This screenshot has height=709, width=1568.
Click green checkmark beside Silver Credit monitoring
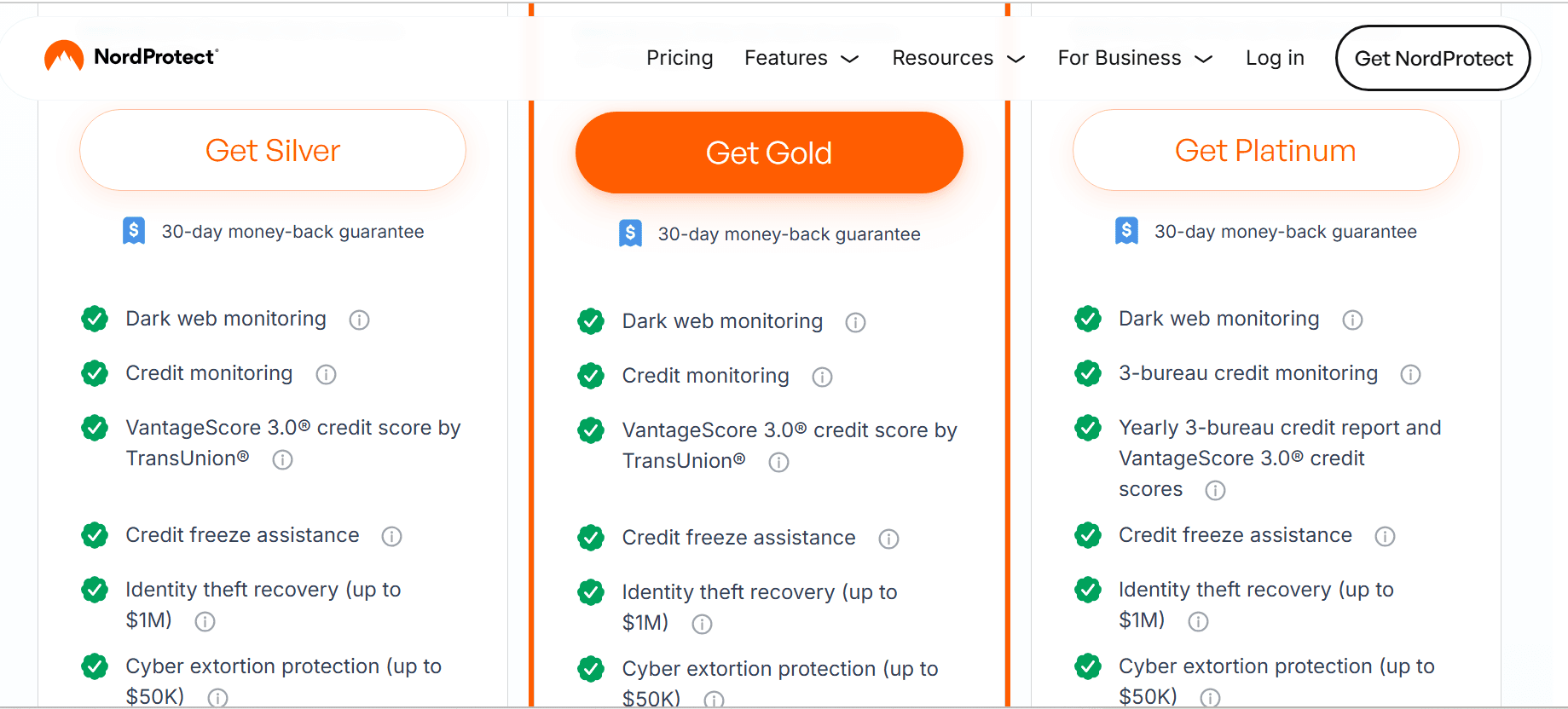coord(95,373)
